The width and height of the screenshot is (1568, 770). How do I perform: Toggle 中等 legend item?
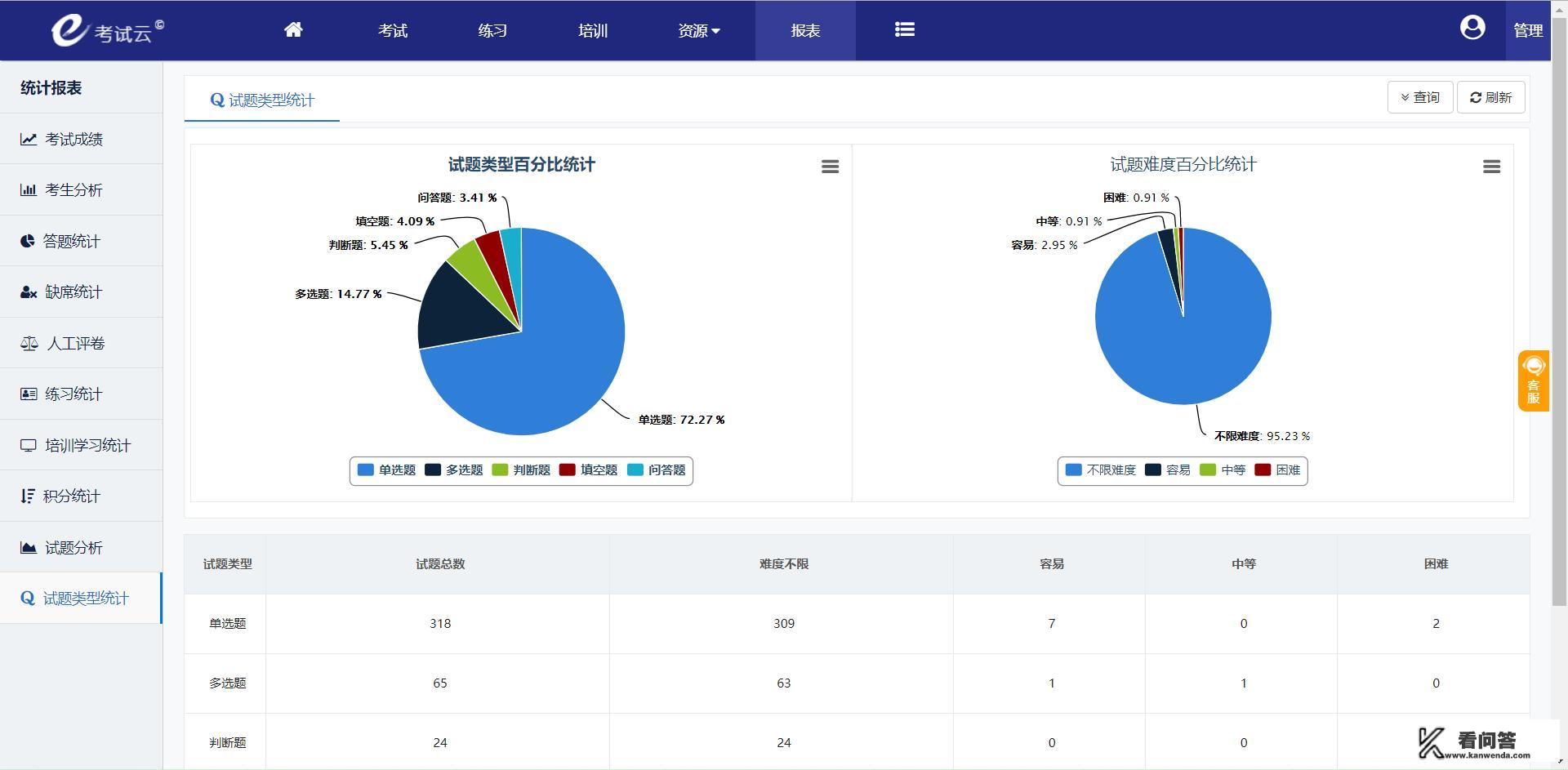click(x=1223, y=470)
